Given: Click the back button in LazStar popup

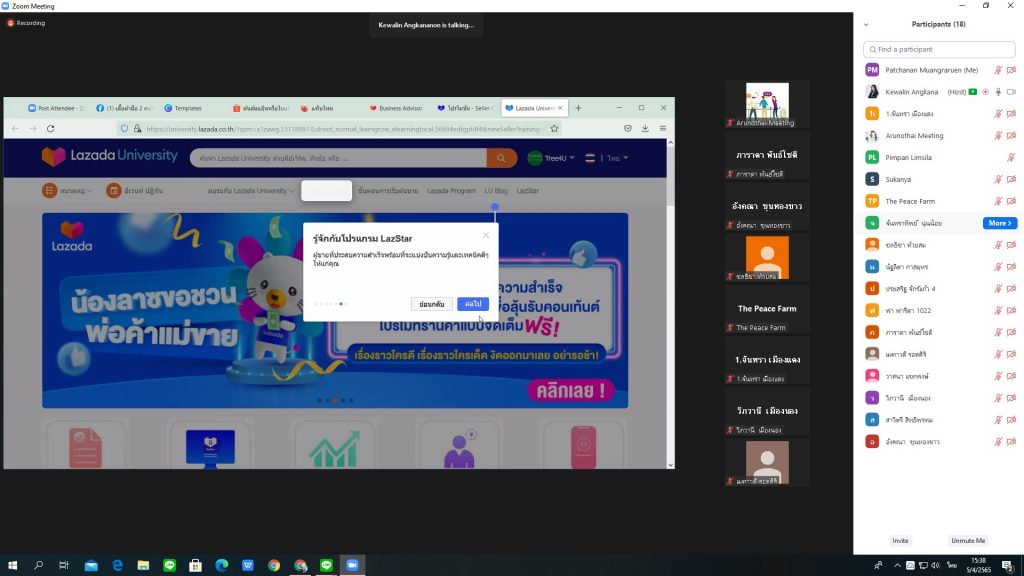Looking at the screenshot, I should [x=432, y=304].
